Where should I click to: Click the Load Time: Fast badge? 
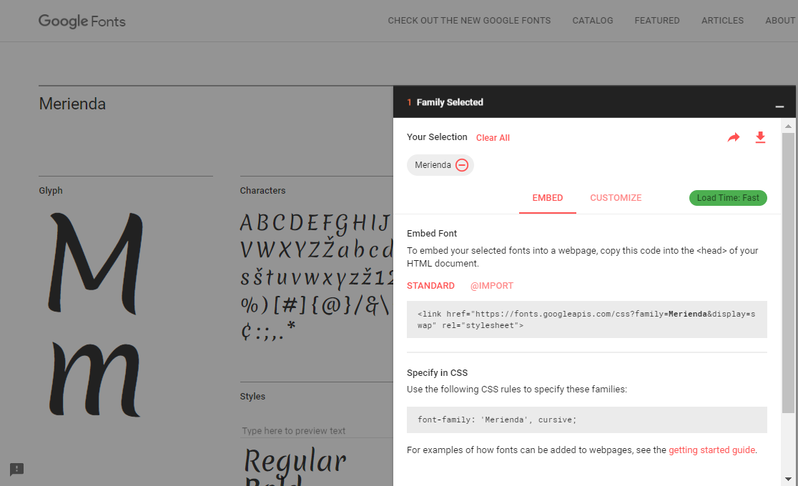point(728,198)
